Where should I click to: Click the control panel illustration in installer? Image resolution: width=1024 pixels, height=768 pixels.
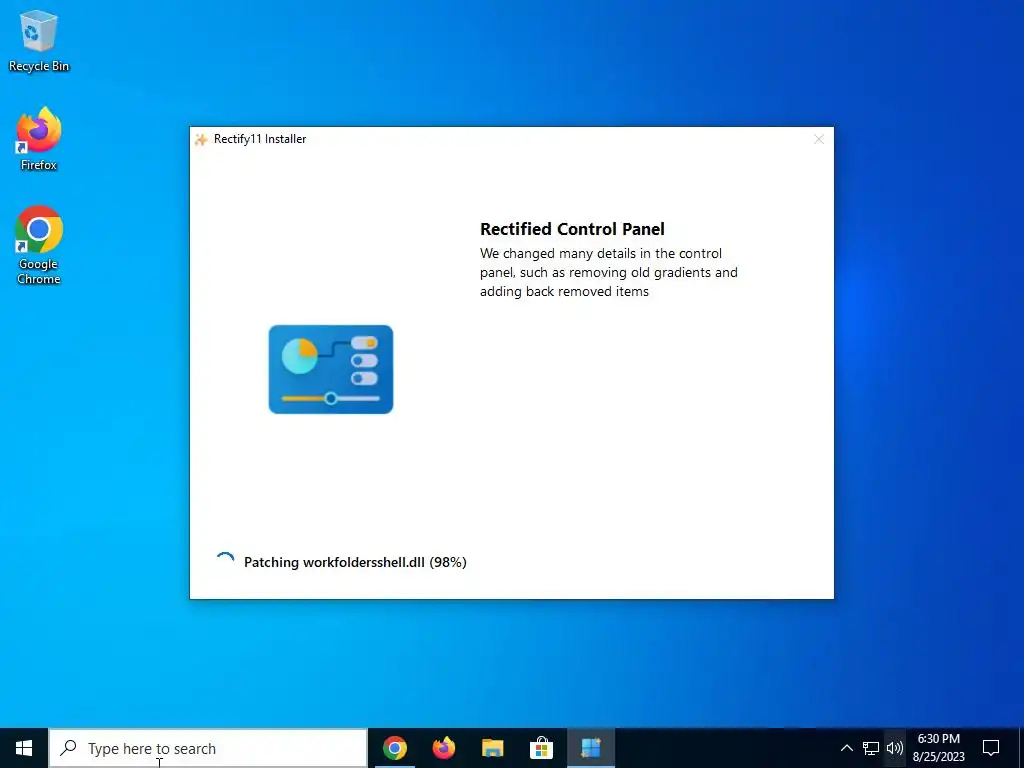(x=331, y=369)
